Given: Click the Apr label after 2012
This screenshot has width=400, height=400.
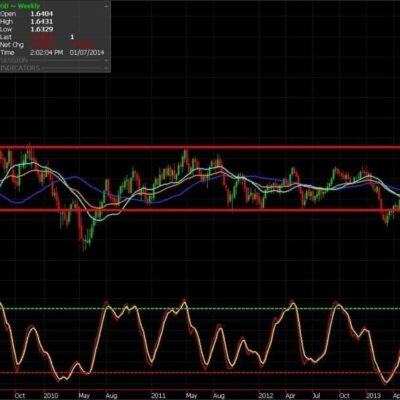Looking at the screenshot, I should tap(290, 396).
